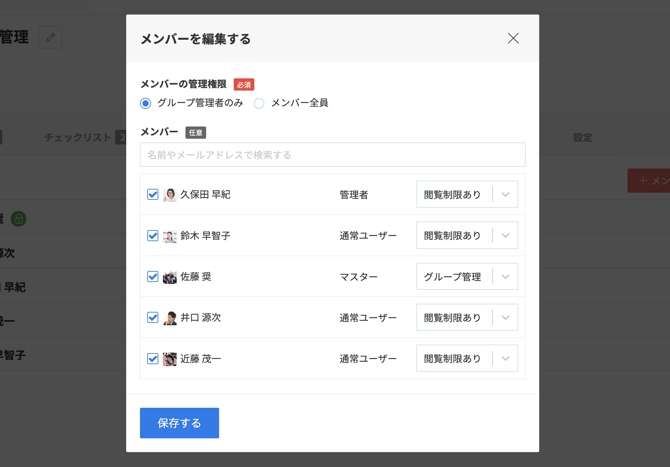The width and height of the screenshot is (670, 467).
Task: Click 必須 badge next to メンバーの管理権限
Action: point(244,85)
